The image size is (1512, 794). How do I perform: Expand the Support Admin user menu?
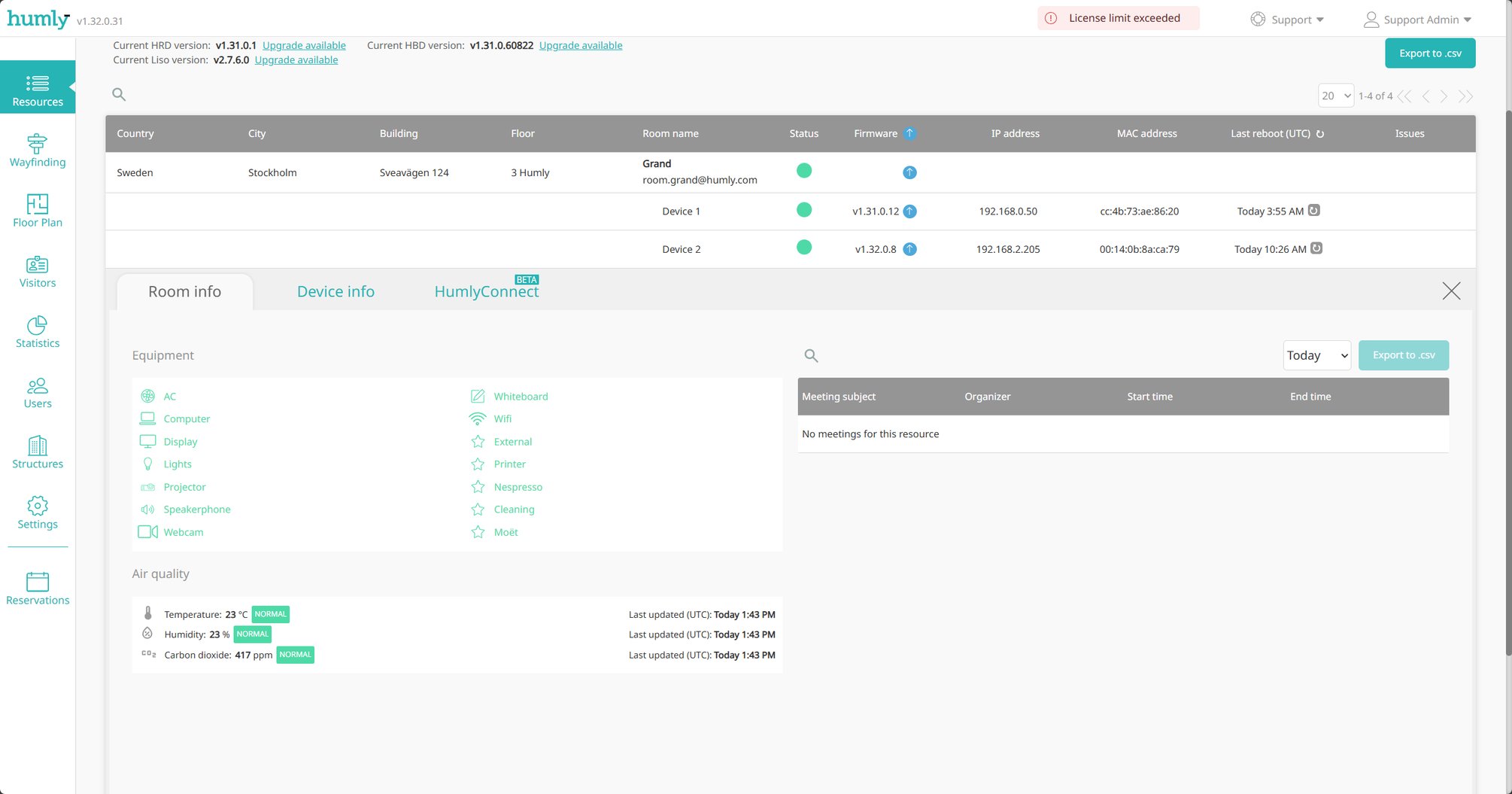1417,20
